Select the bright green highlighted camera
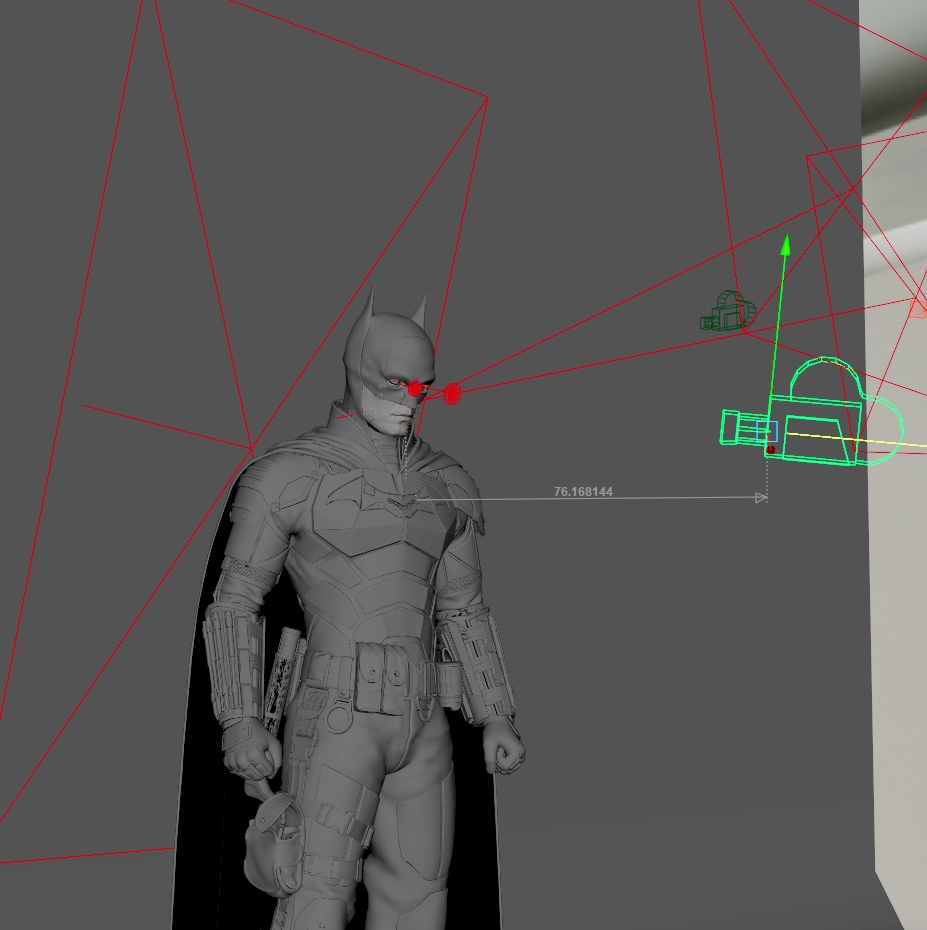Image resolution: width=927 pixels, height=930 pixels. click(813, 412)
